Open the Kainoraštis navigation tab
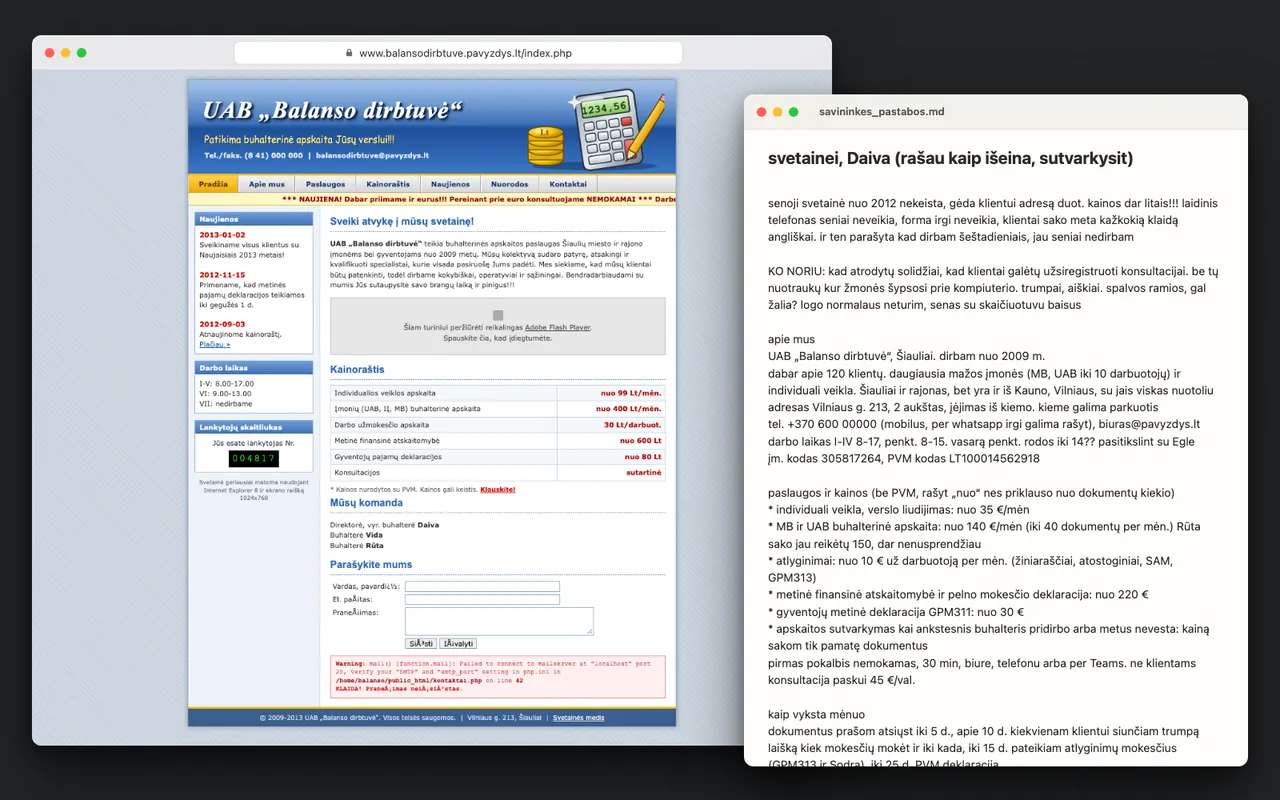This screenshot has height=800, width=1280. tap(388, 184)
